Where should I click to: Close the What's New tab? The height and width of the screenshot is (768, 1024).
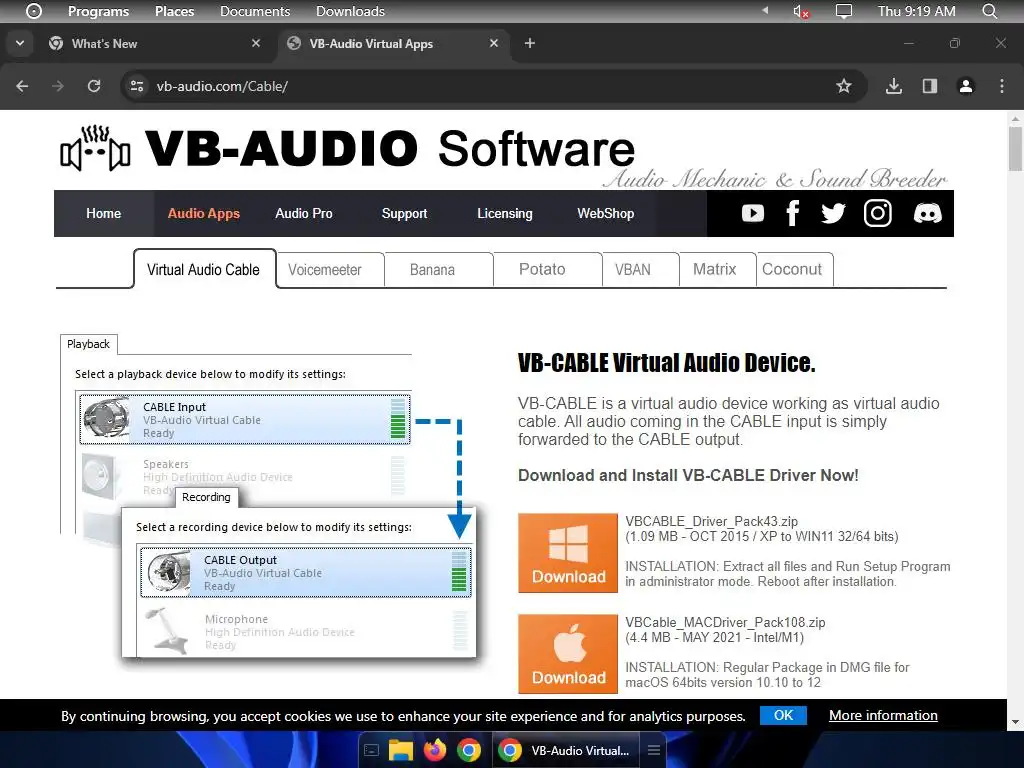[x=256, y=43]
